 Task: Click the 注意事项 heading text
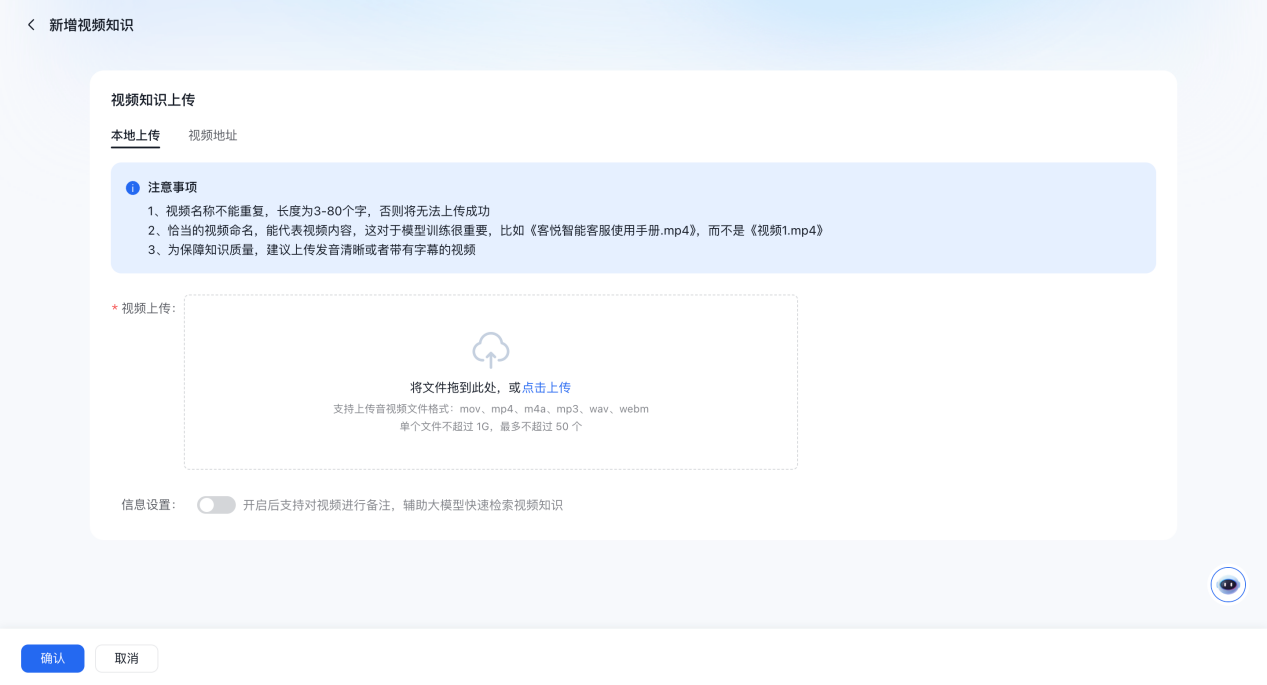(x=172, y=187)
